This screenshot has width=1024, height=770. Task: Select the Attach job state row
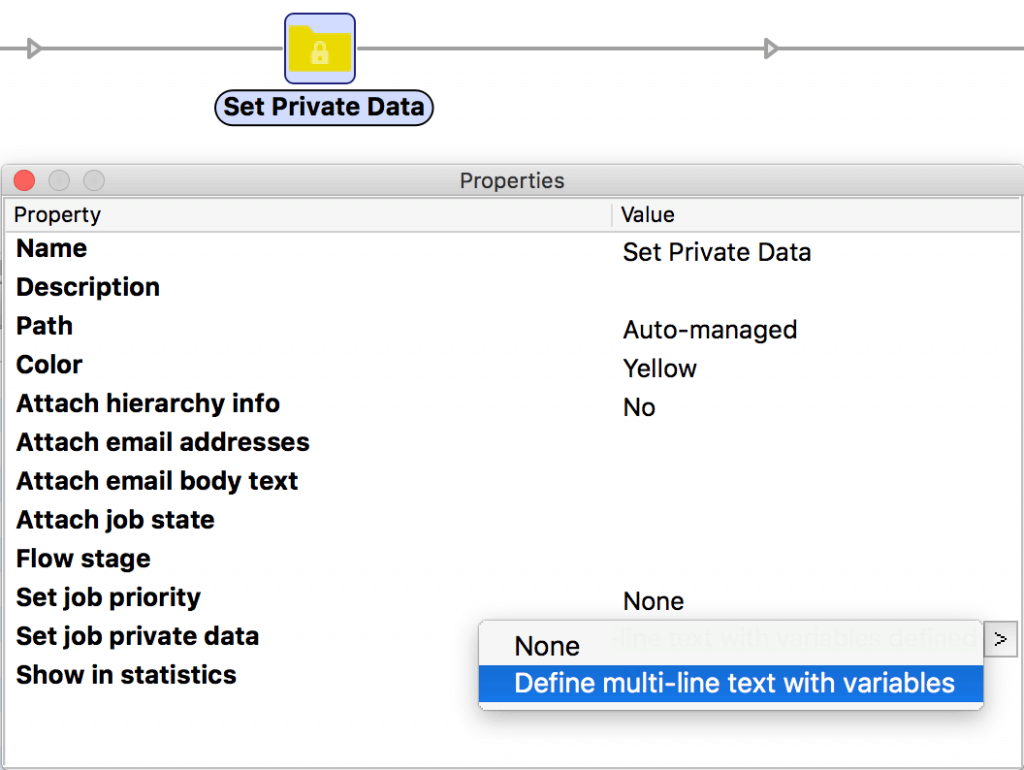pos(115,520)
